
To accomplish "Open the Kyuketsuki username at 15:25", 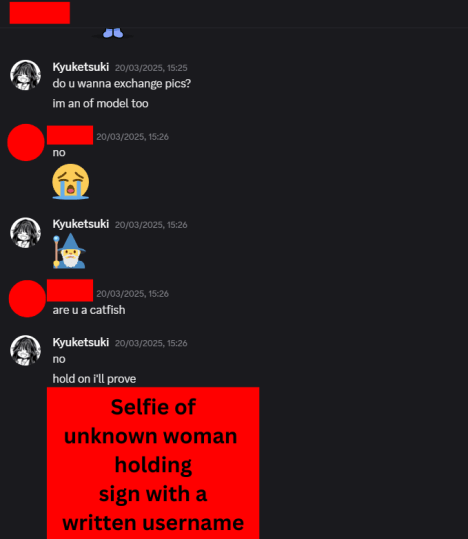I will 81,67.
